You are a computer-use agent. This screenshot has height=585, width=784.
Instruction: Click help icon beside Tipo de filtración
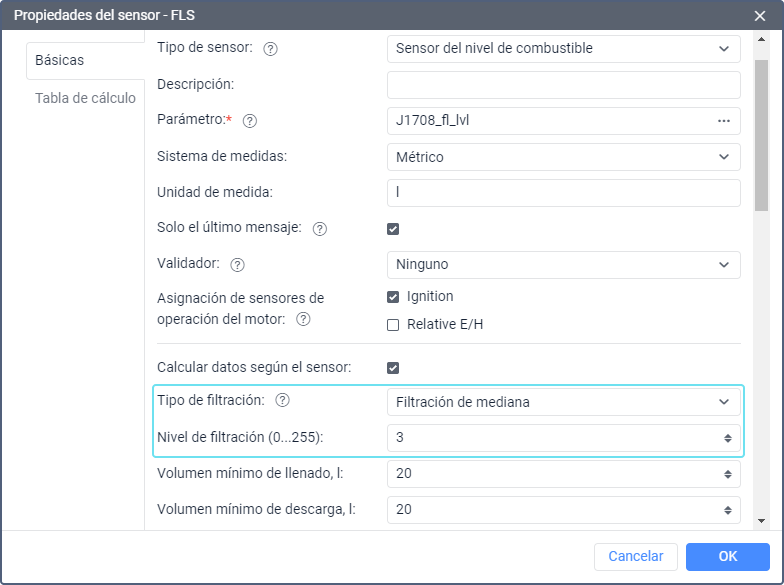282,401
